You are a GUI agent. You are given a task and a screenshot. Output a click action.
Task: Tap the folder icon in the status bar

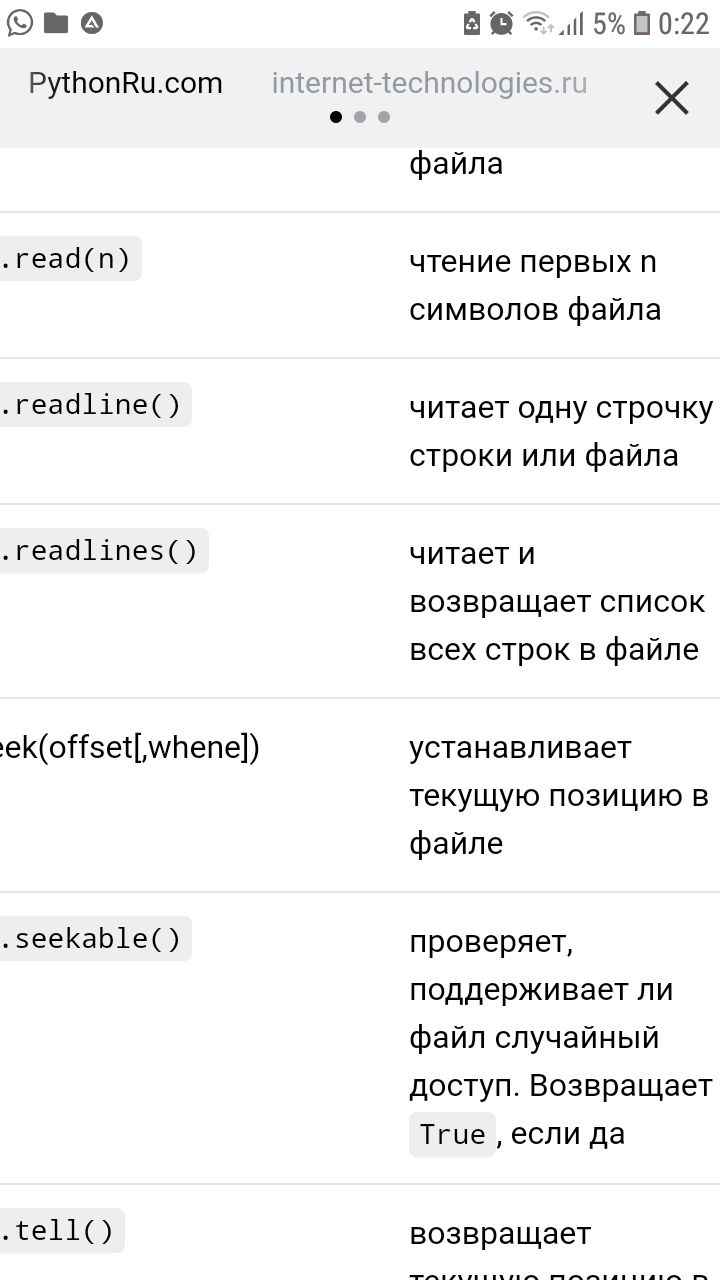click(55, 22)
